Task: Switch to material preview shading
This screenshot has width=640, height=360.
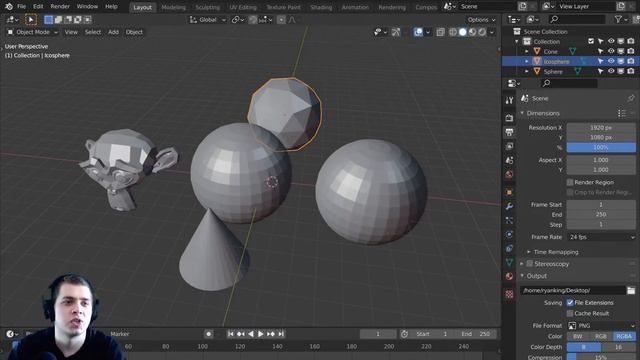Action: pyautogui.click(x=472, y=32)
